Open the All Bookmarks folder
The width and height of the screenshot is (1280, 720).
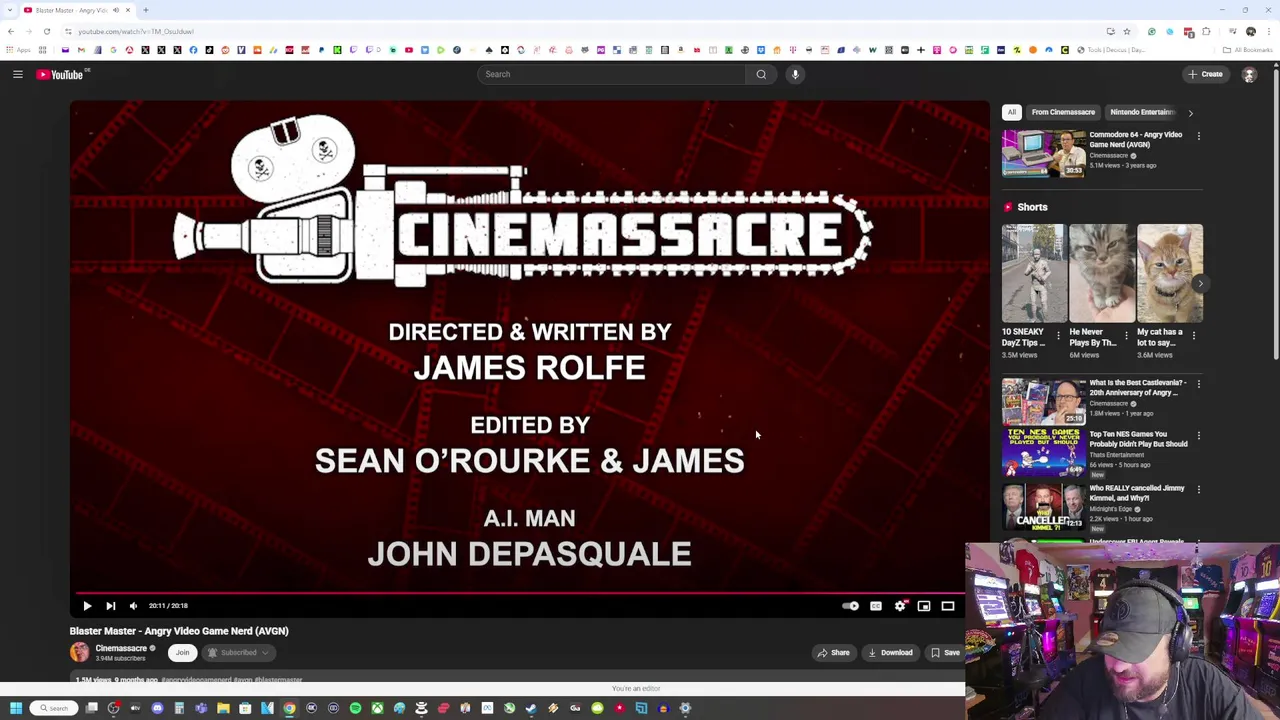pyautogui.click(x=1247, y=50)
